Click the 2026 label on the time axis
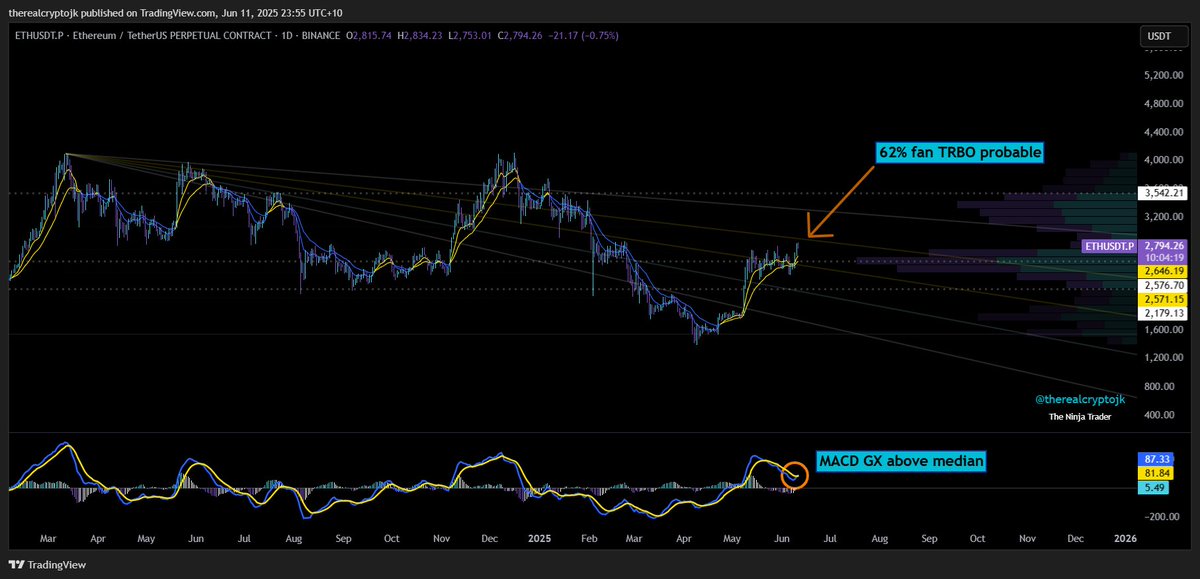The image size is (1200, 579). (x=1126, y=538)
